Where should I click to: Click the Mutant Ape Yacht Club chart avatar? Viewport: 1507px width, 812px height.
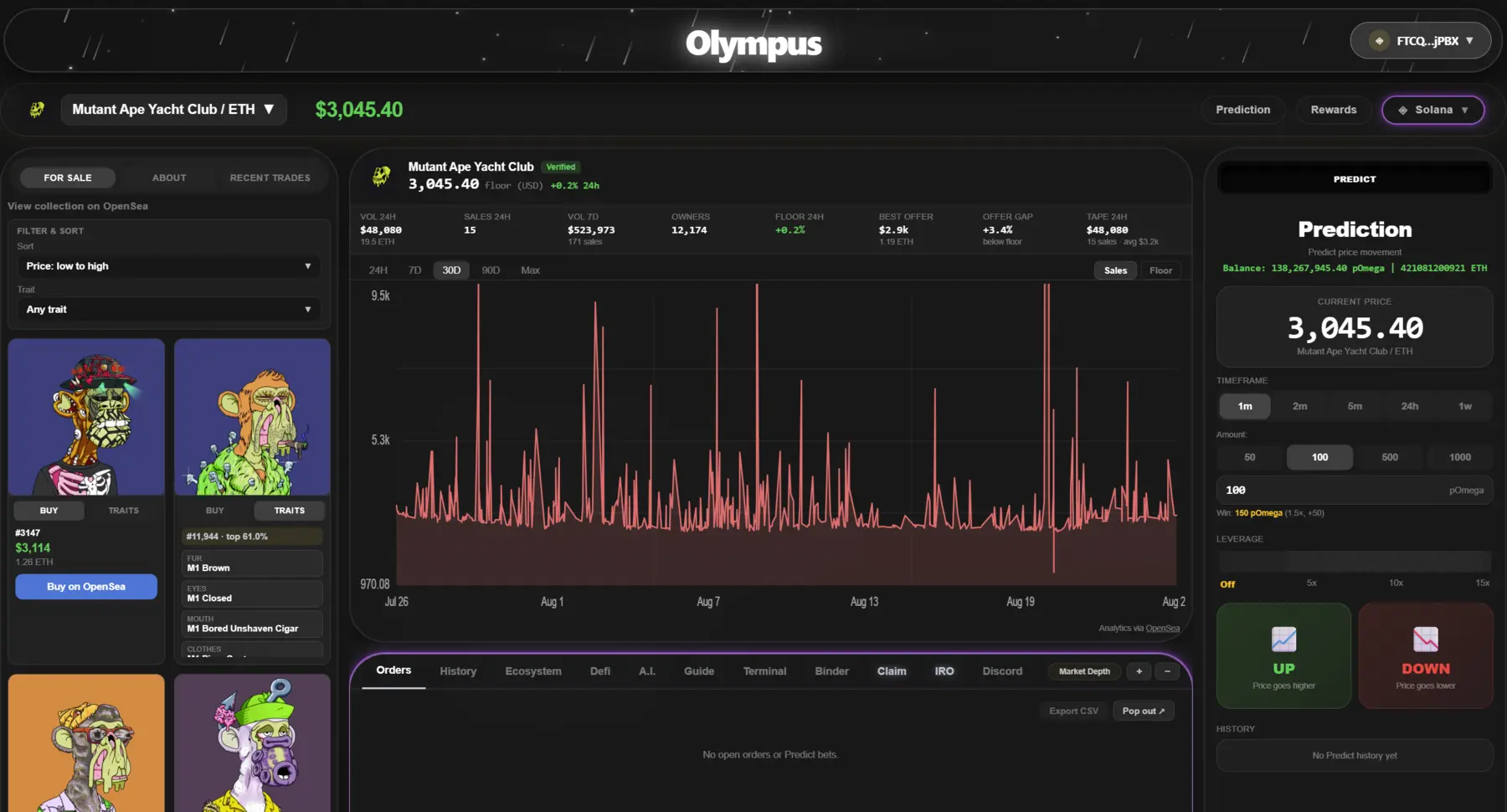pyautogui.click(x=382, y=175)
